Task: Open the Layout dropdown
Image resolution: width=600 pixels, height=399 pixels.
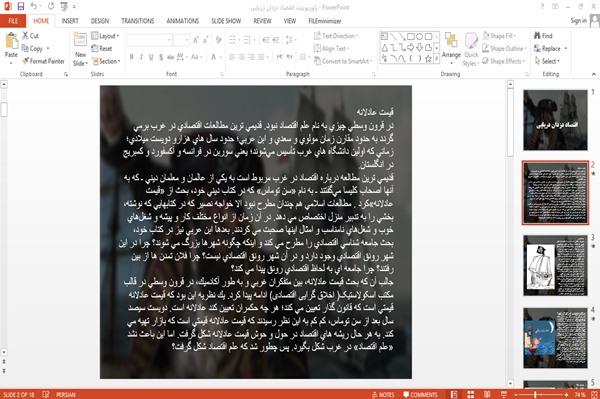Action: point(105,36)
